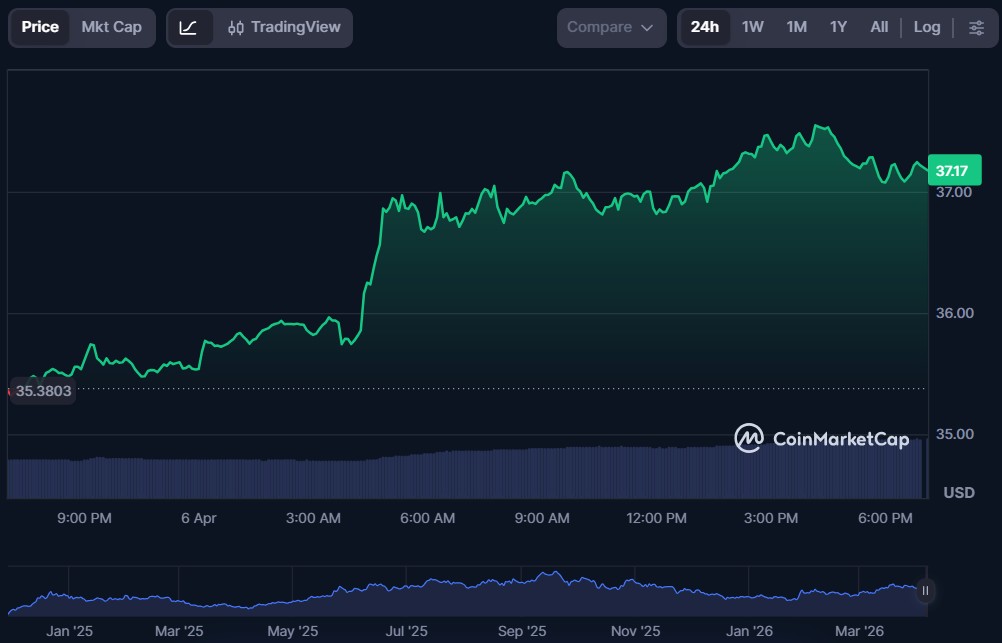This screenshot has width=1002, height=643.
Task: Show the 1Y price range
Action: coord(838,28)
